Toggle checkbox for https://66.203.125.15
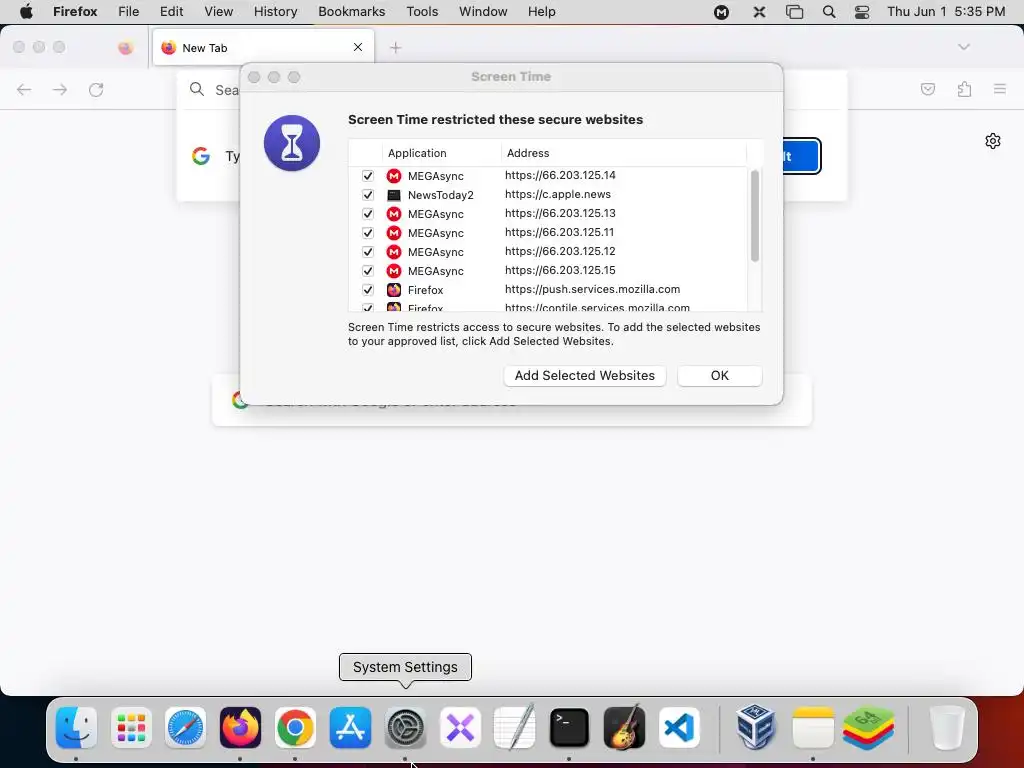 (368, 270)
